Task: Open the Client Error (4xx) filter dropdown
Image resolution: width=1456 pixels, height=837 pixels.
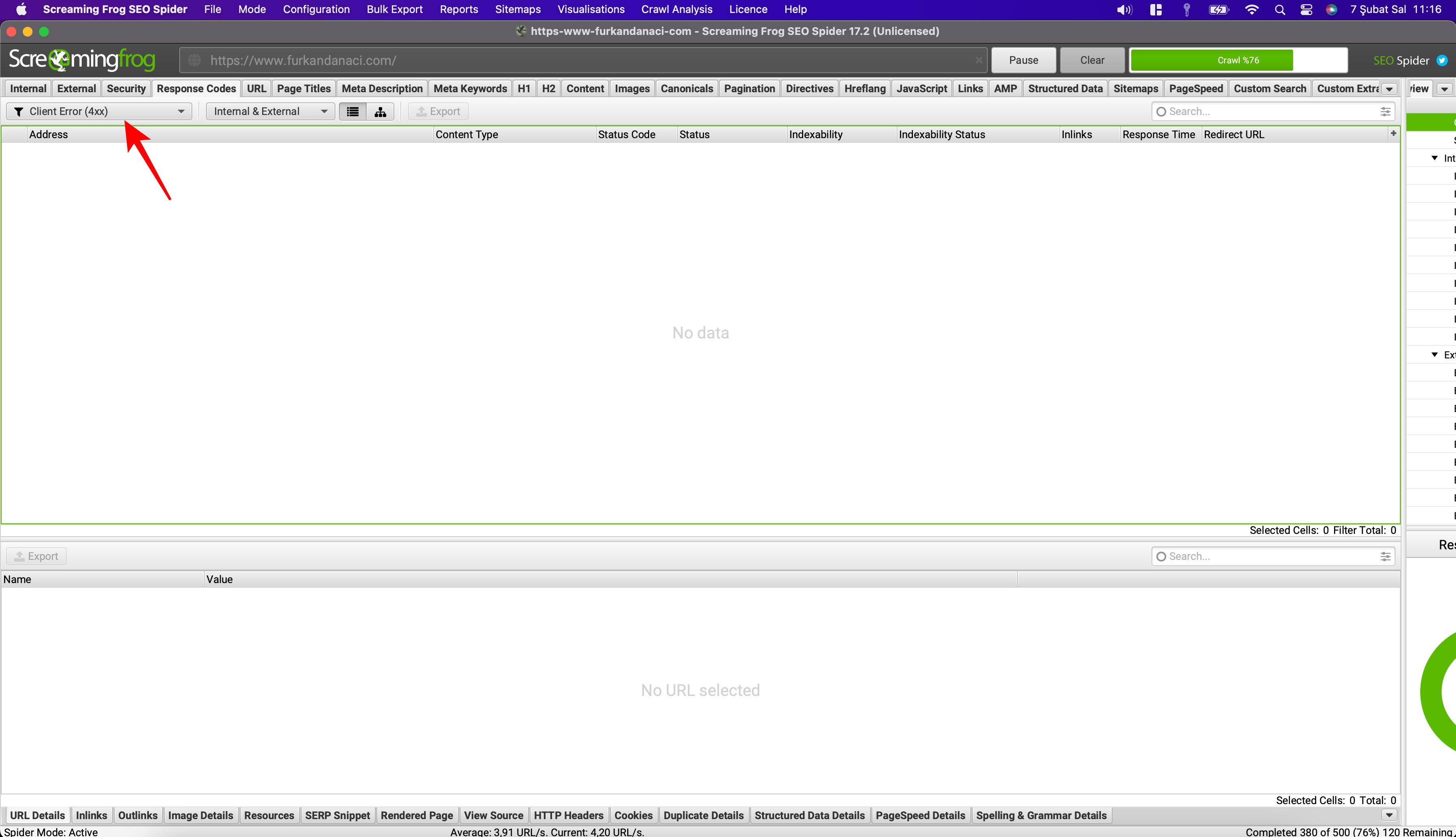Action: point(99,111)
